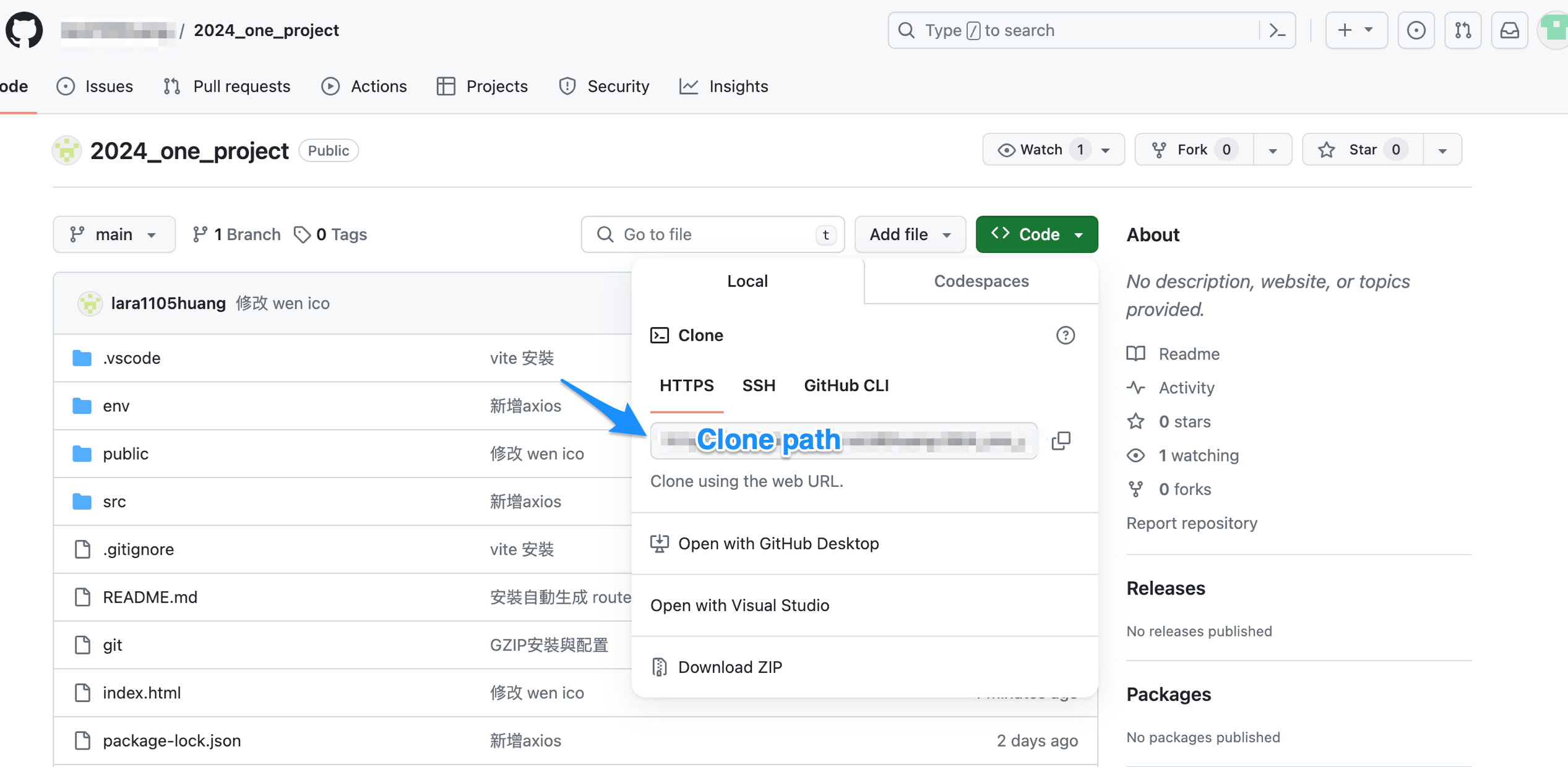Viewport: 1568px width, 767px height.
Task: Toggle Watch on this repository
Action: (1030, 150)
